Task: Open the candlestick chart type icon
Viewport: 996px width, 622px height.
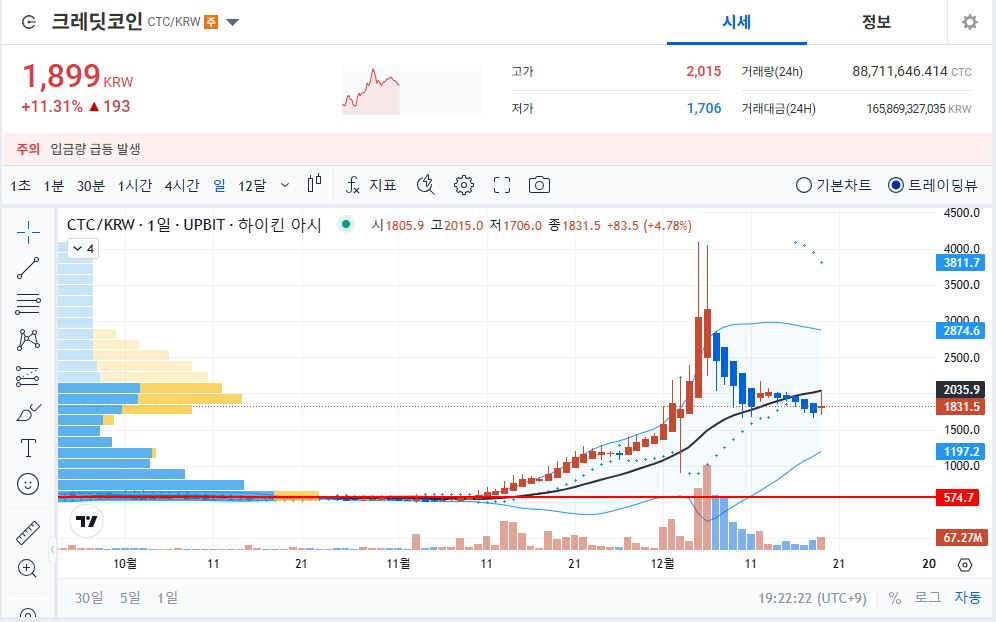Action: [x=314, y=184]
